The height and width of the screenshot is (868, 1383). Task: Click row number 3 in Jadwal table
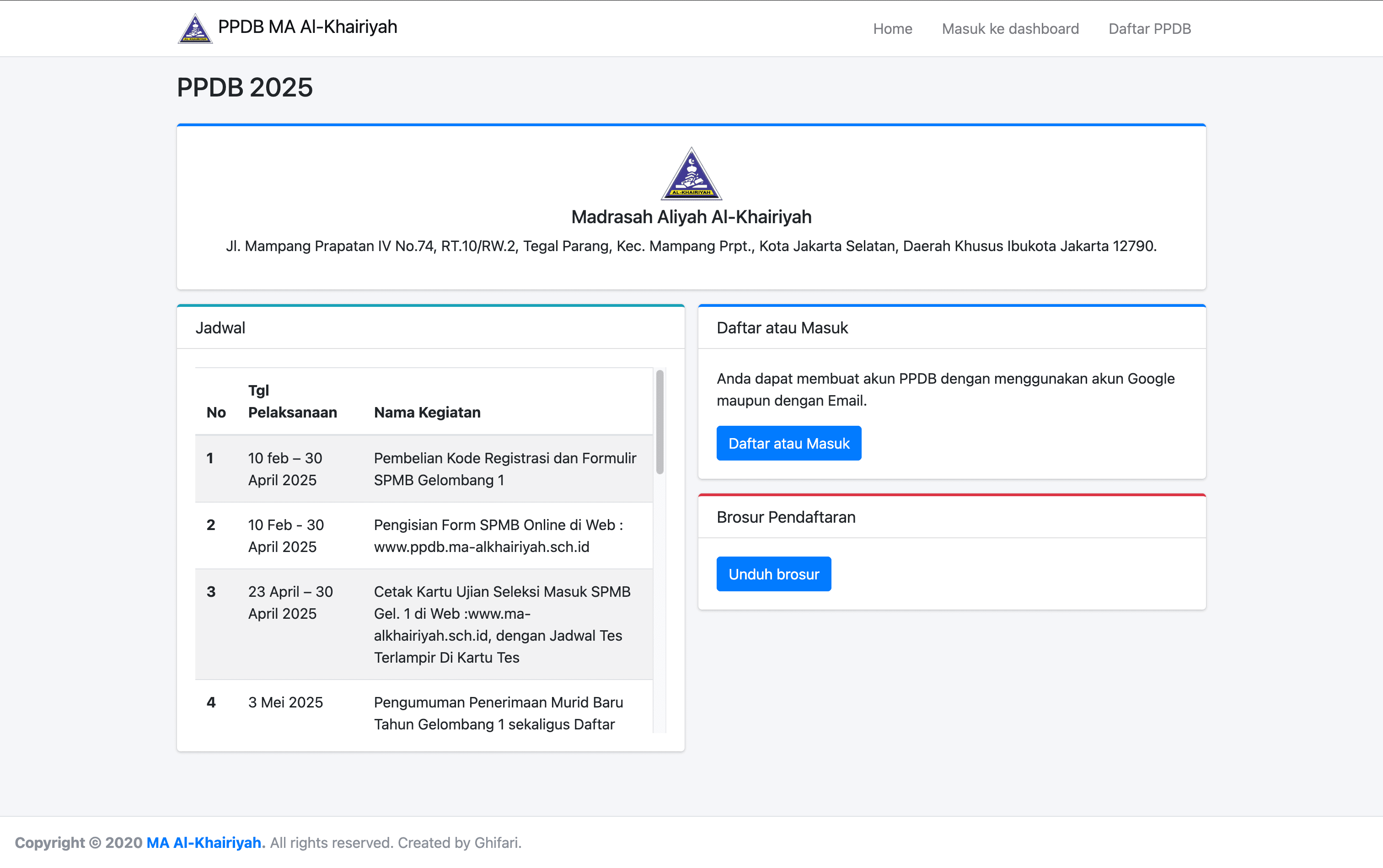[x=211, y=591]
